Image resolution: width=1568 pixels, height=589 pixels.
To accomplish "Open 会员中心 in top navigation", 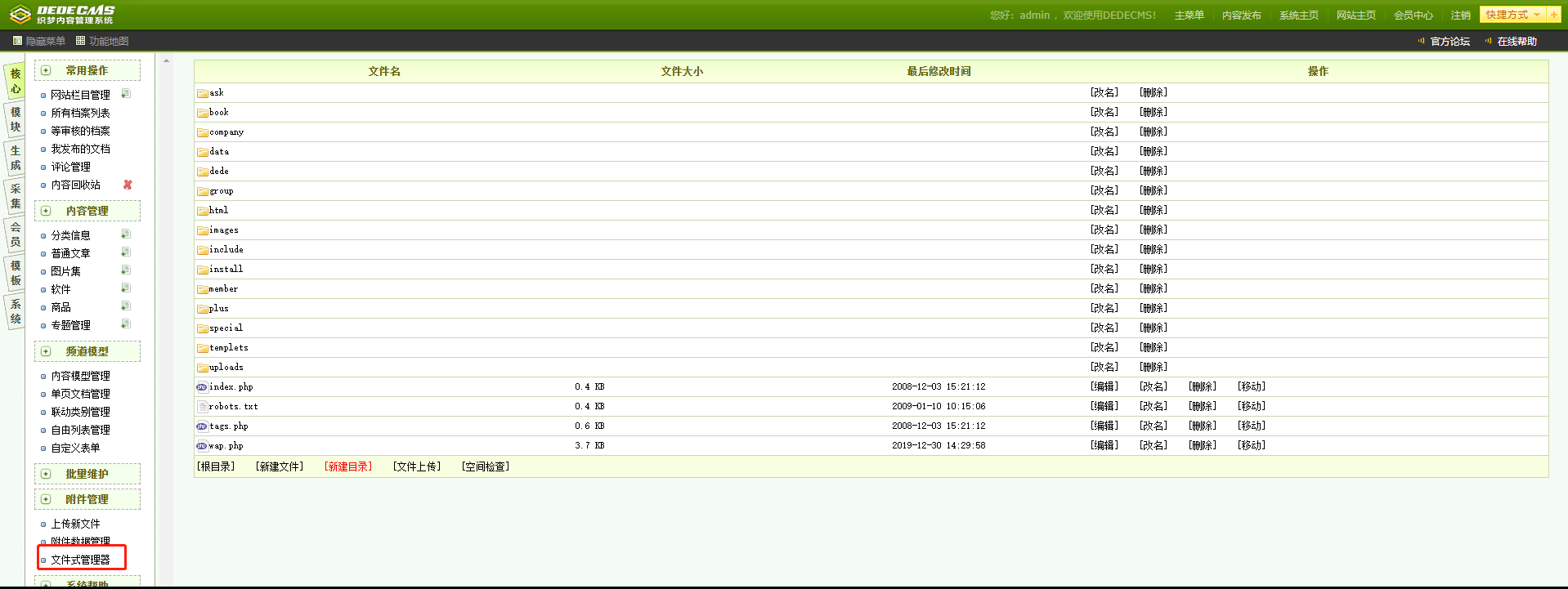I will coord(1413,16).
